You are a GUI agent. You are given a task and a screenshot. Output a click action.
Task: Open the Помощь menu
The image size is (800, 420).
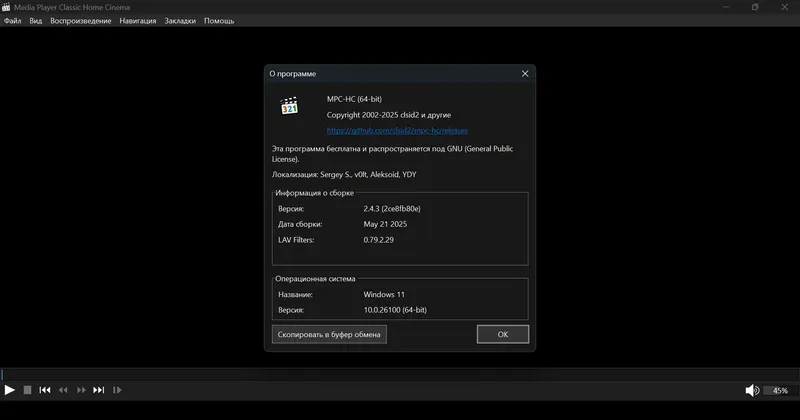[x=219, y=21]
